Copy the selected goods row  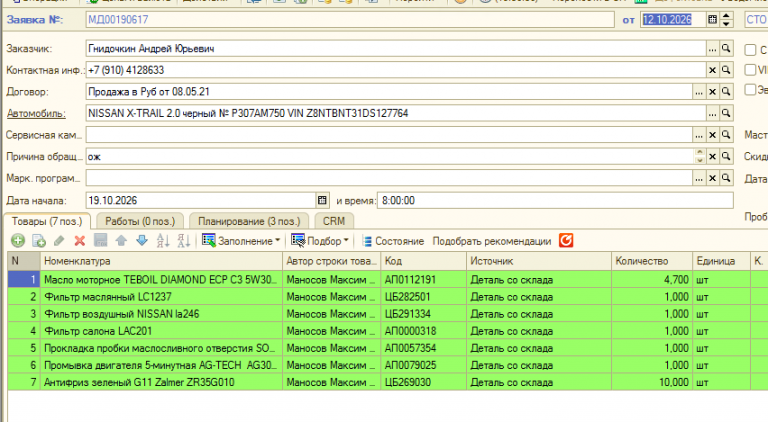pyautogui.click(x=39, y=240)
